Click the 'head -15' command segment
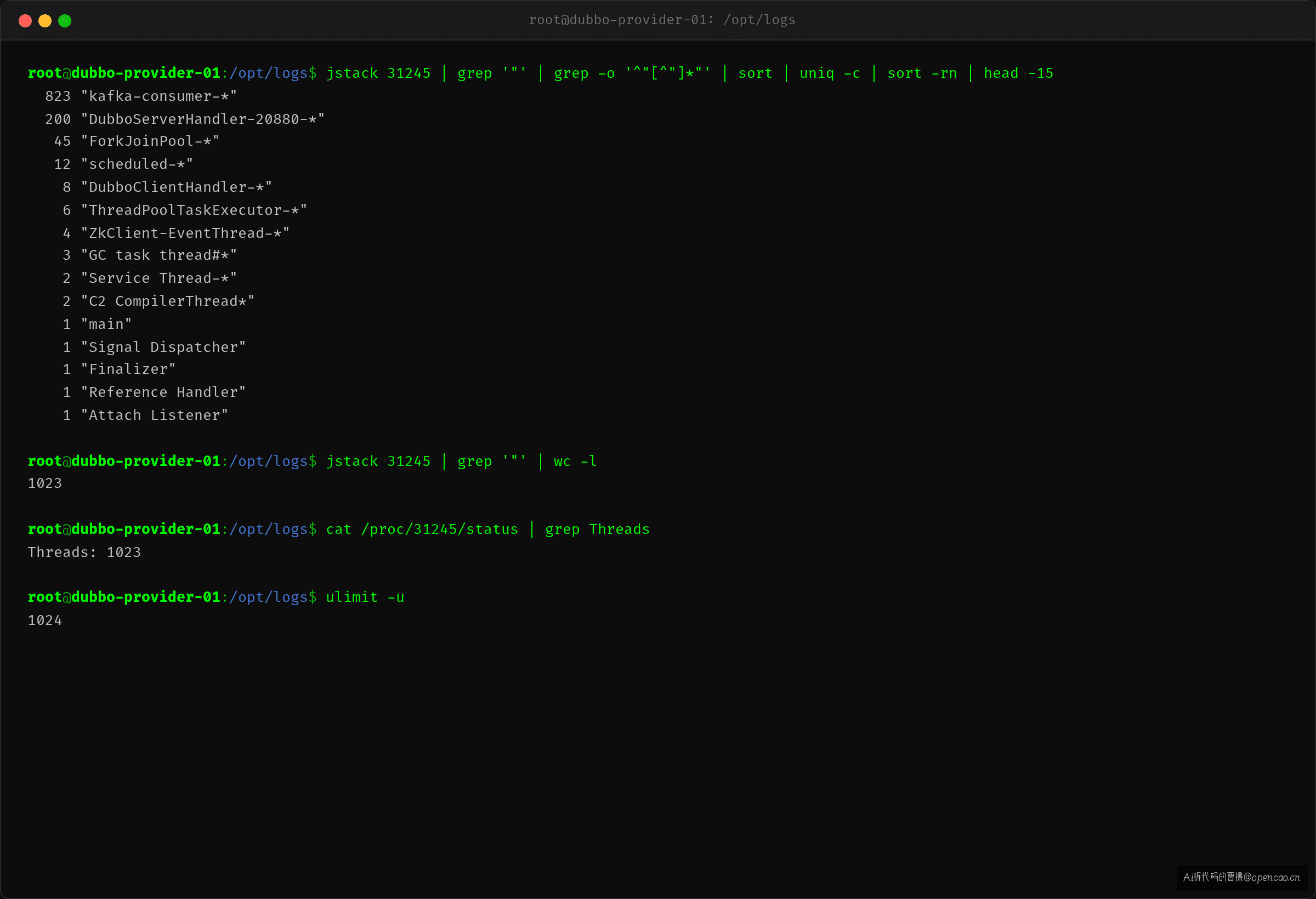This screenshot has height=899, width=1316. point(1018,73)
